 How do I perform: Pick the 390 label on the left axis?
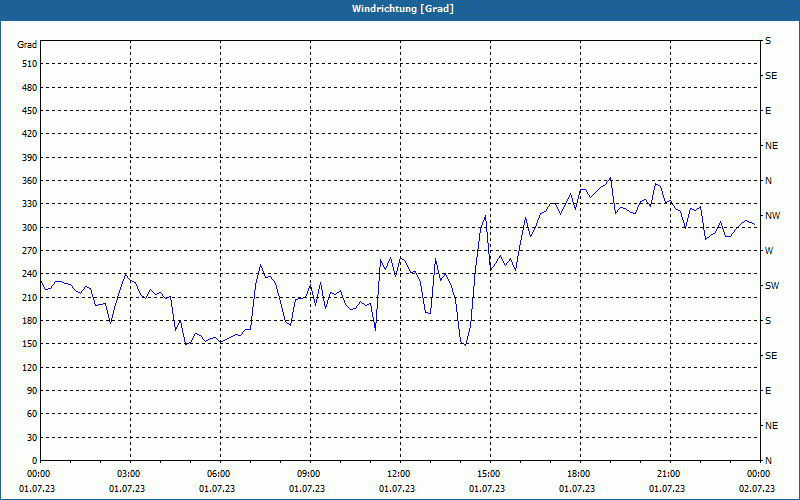[30, 158]
